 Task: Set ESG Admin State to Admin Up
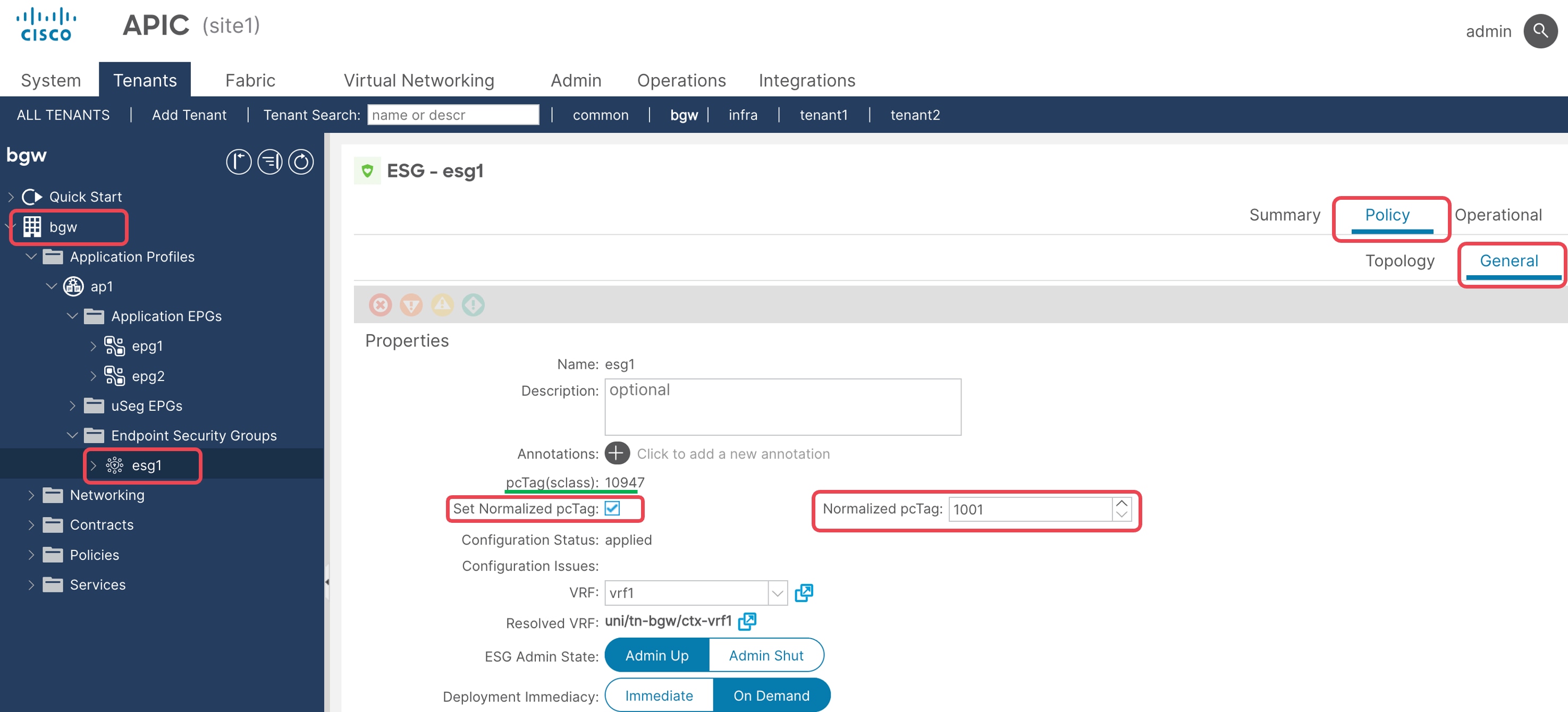(657, 655)
